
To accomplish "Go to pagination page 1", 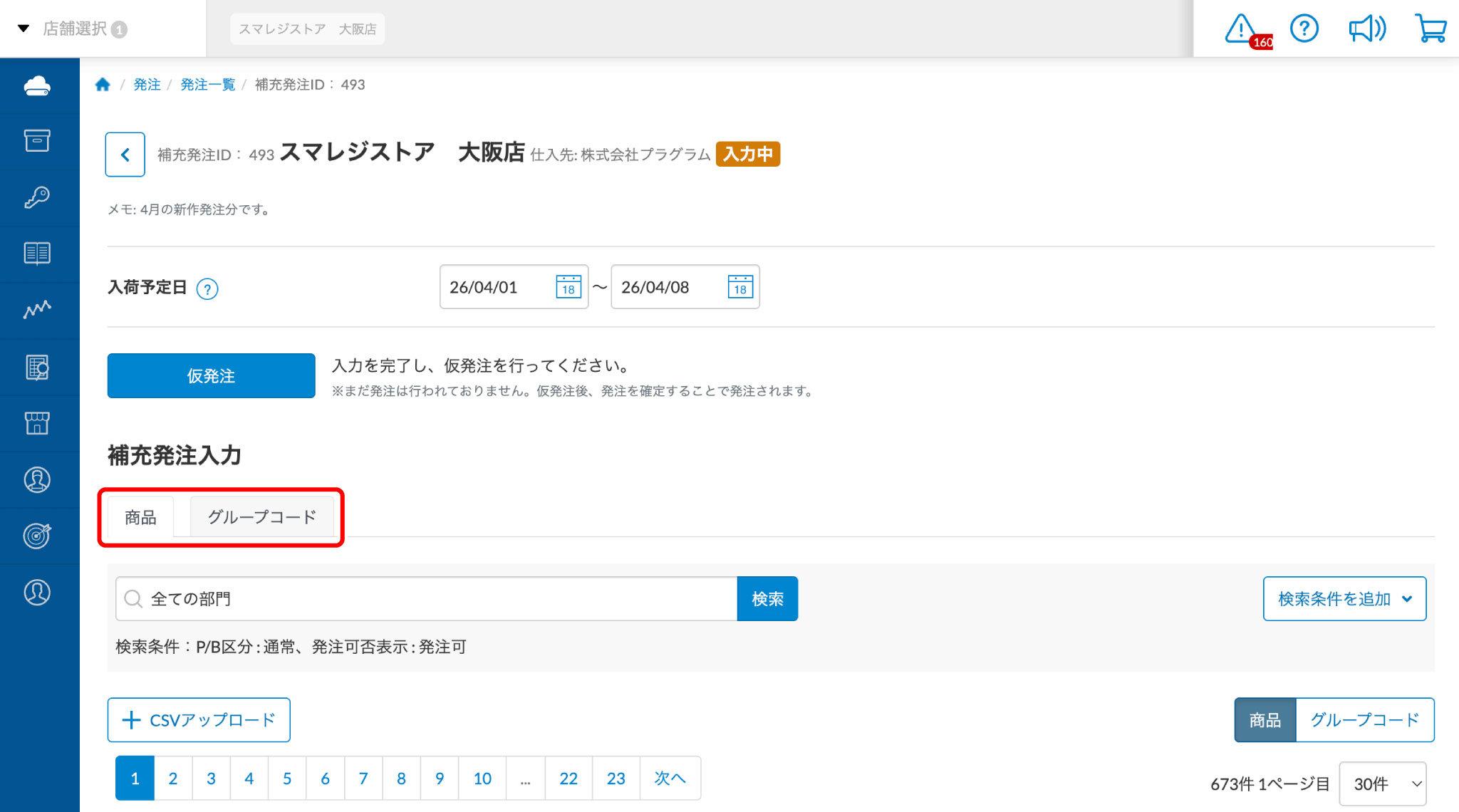I will click(135, 779).
